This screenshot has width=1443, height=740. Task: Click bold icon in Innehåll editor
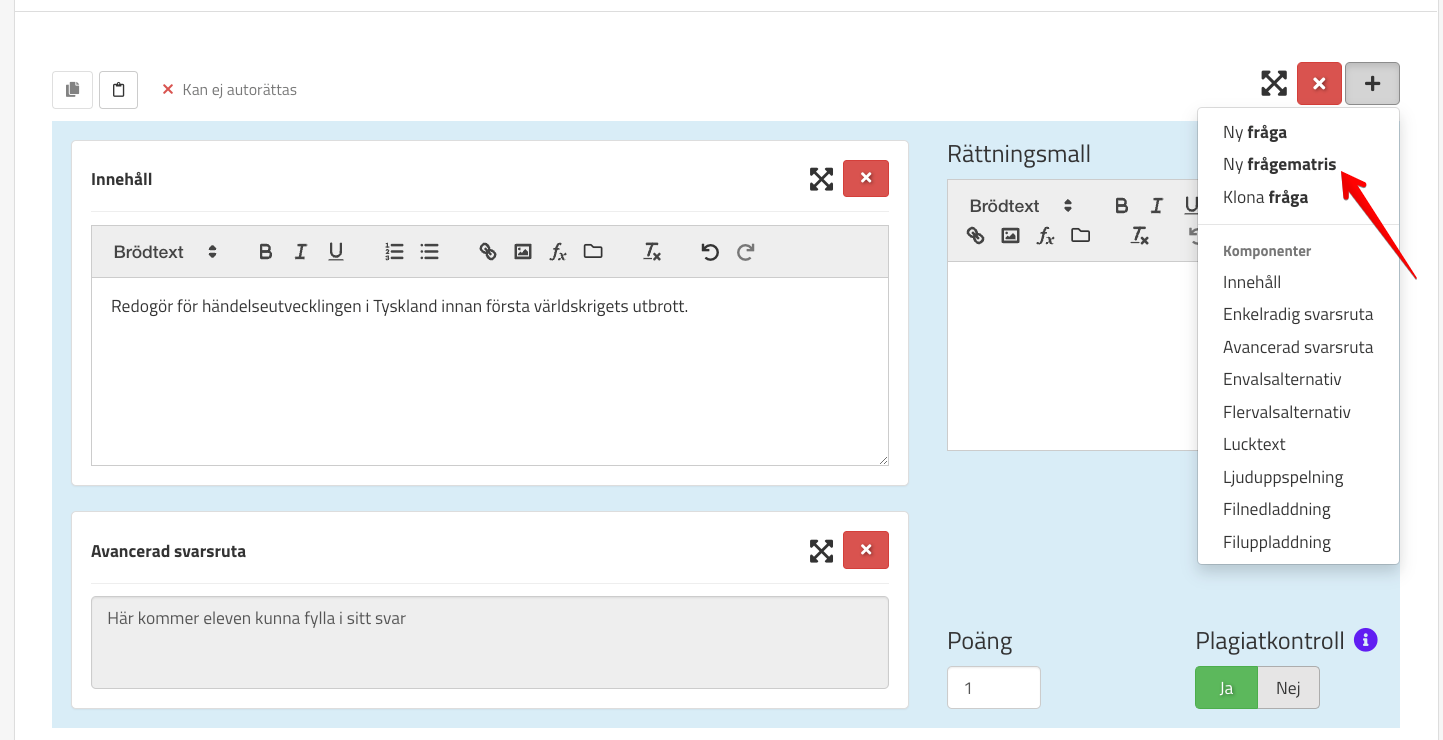[x=265, y=252]
